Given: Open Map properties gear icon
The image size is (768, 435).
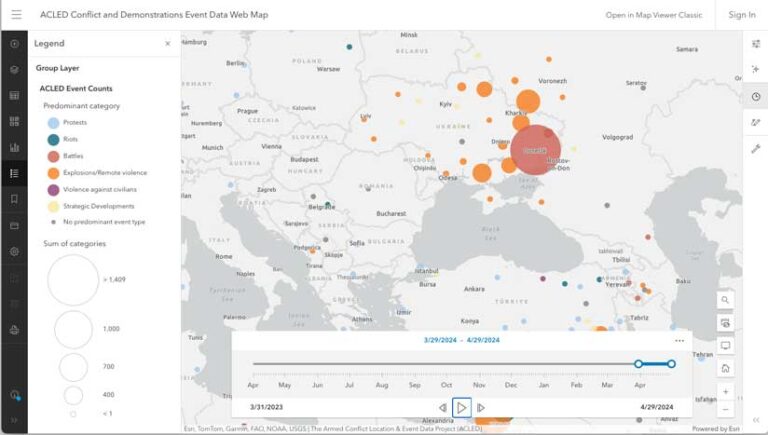Looking at the screenshot, I should [x=14, y=251].
